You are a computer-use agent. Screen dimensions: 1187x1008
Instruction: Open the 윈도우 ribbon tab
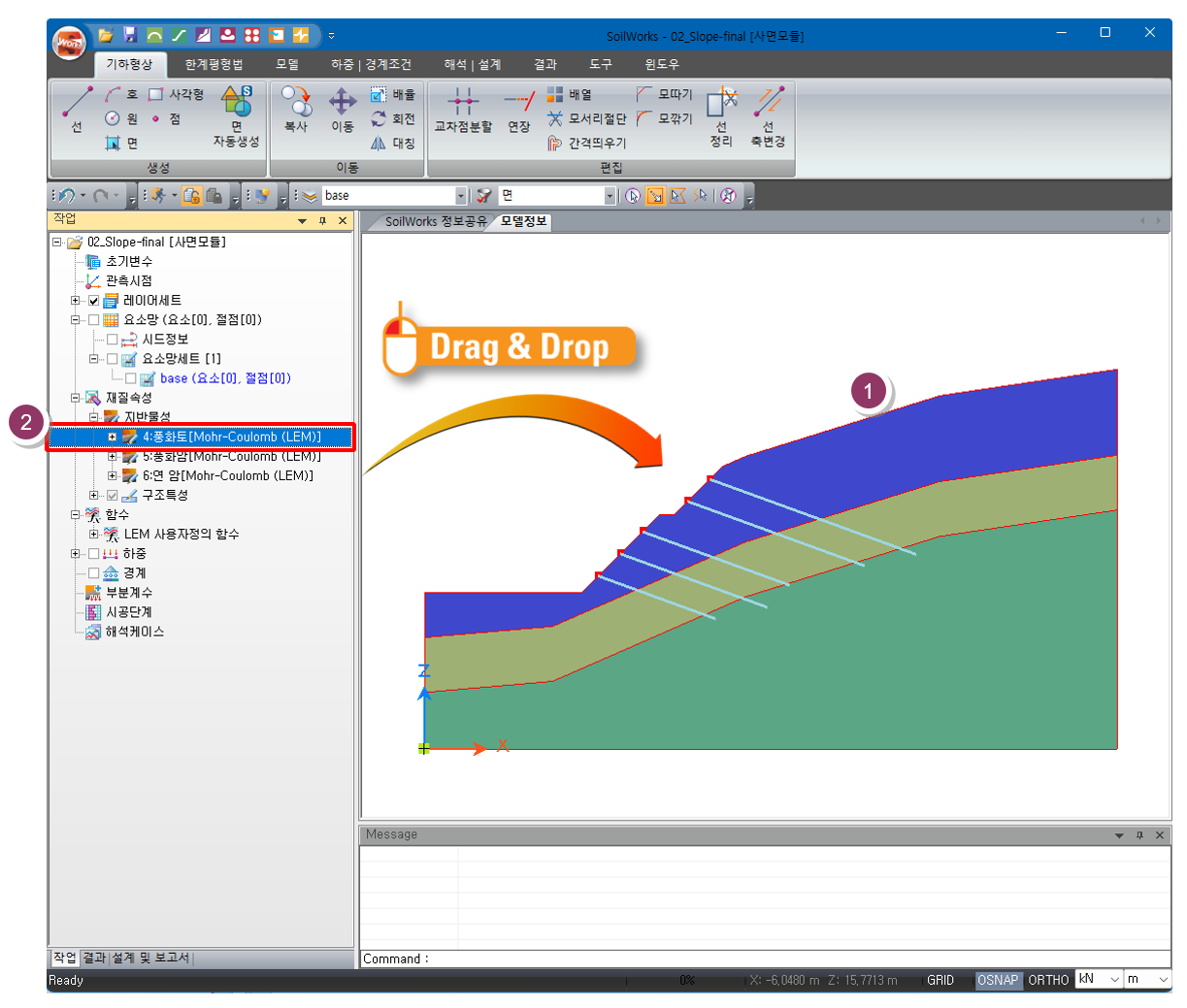[x=662, y=64]
